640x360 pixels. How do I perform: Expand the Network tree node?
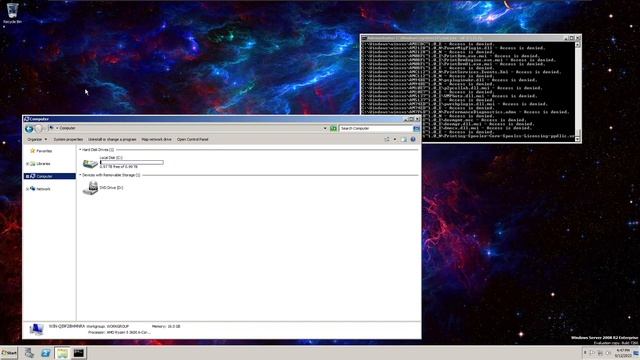coord(27,189)
